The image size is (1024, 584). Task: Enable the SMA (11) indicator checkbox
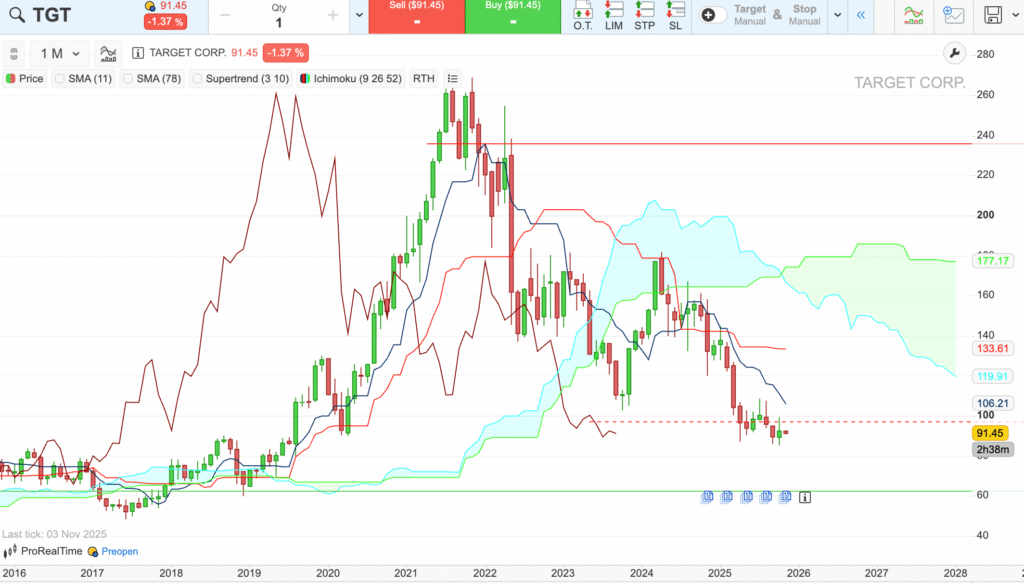coord(60,78)
